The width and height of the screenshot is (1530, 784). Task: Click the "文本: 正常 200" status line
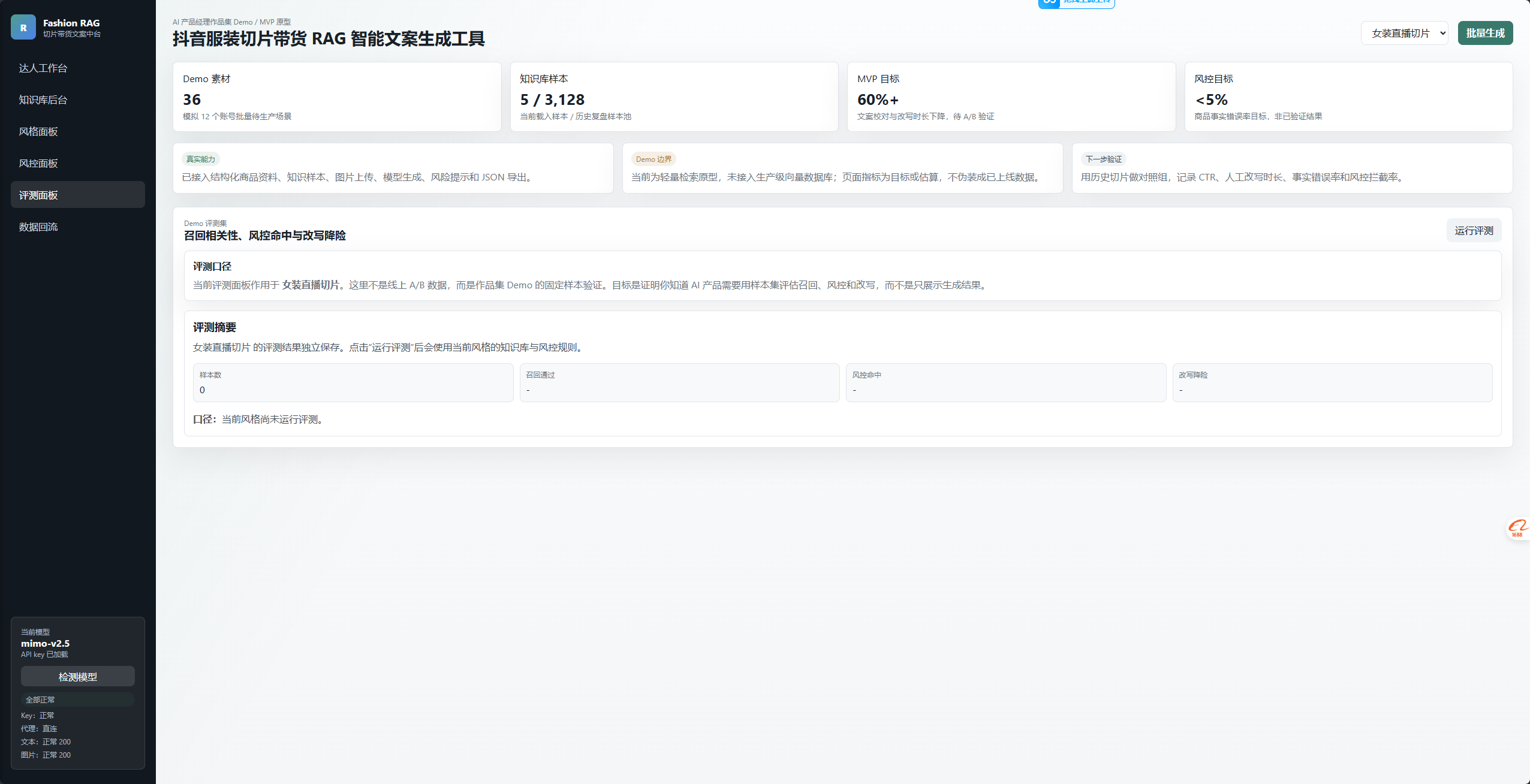(46, 742)
